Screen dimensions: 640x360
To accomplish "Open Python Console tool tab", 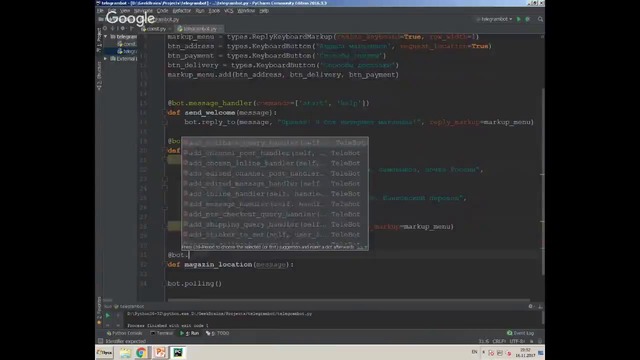I will pos(124,333).
